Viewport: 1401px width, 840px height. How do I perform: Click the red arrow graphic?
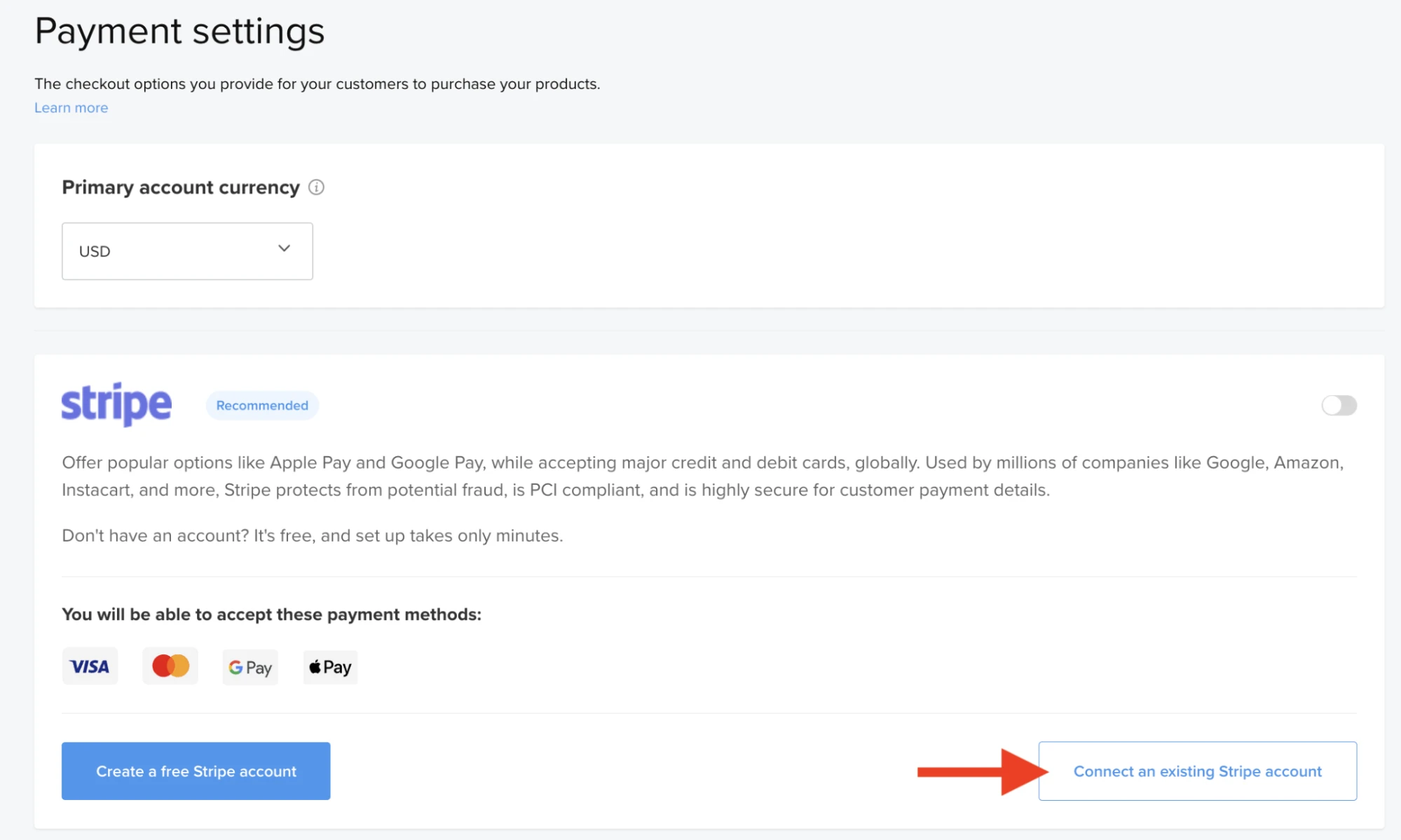pos(974,771)
